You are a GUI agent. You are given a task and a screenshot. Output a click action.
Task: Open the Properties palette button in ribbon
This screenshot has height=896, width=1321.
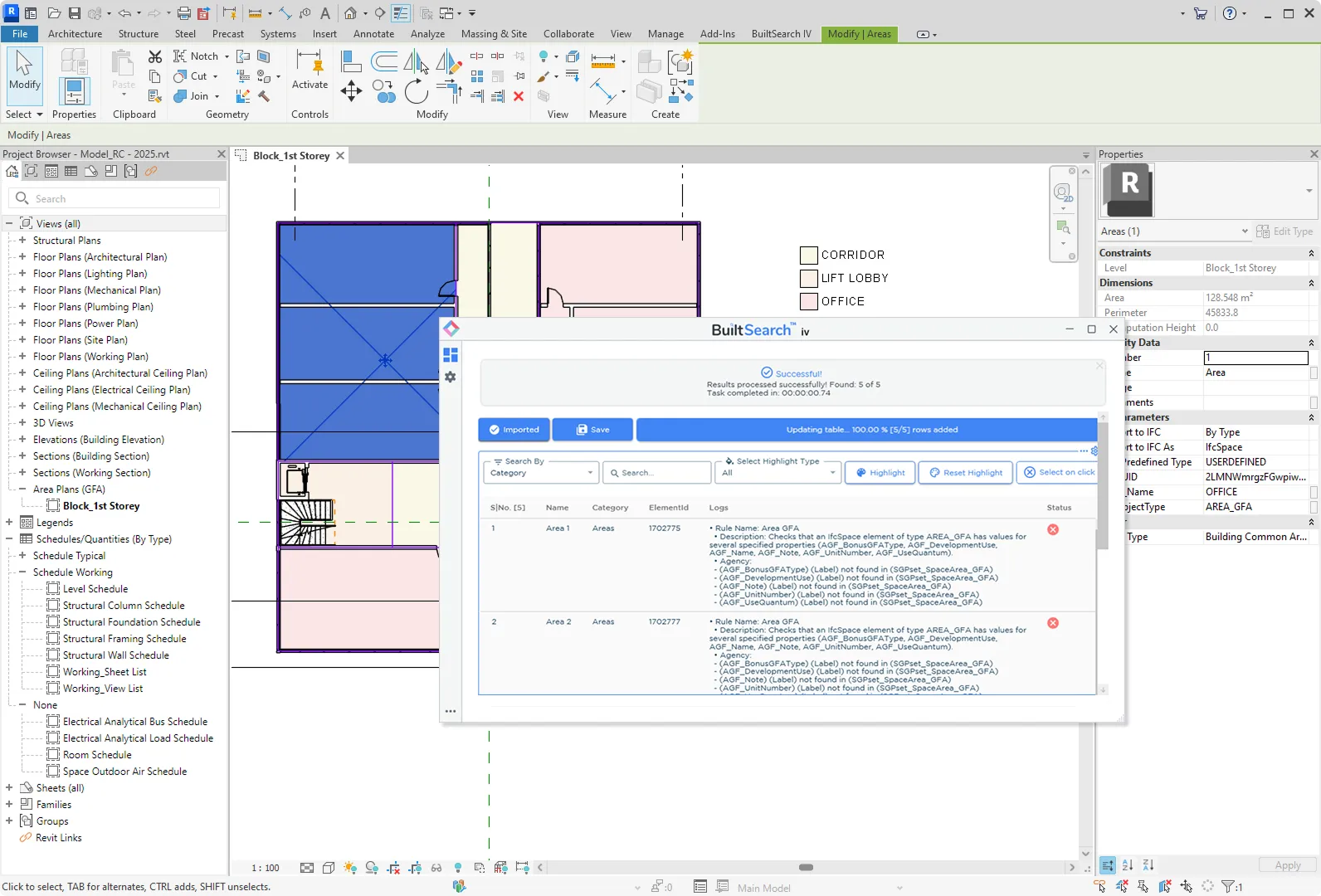click(x=74, y=91)
